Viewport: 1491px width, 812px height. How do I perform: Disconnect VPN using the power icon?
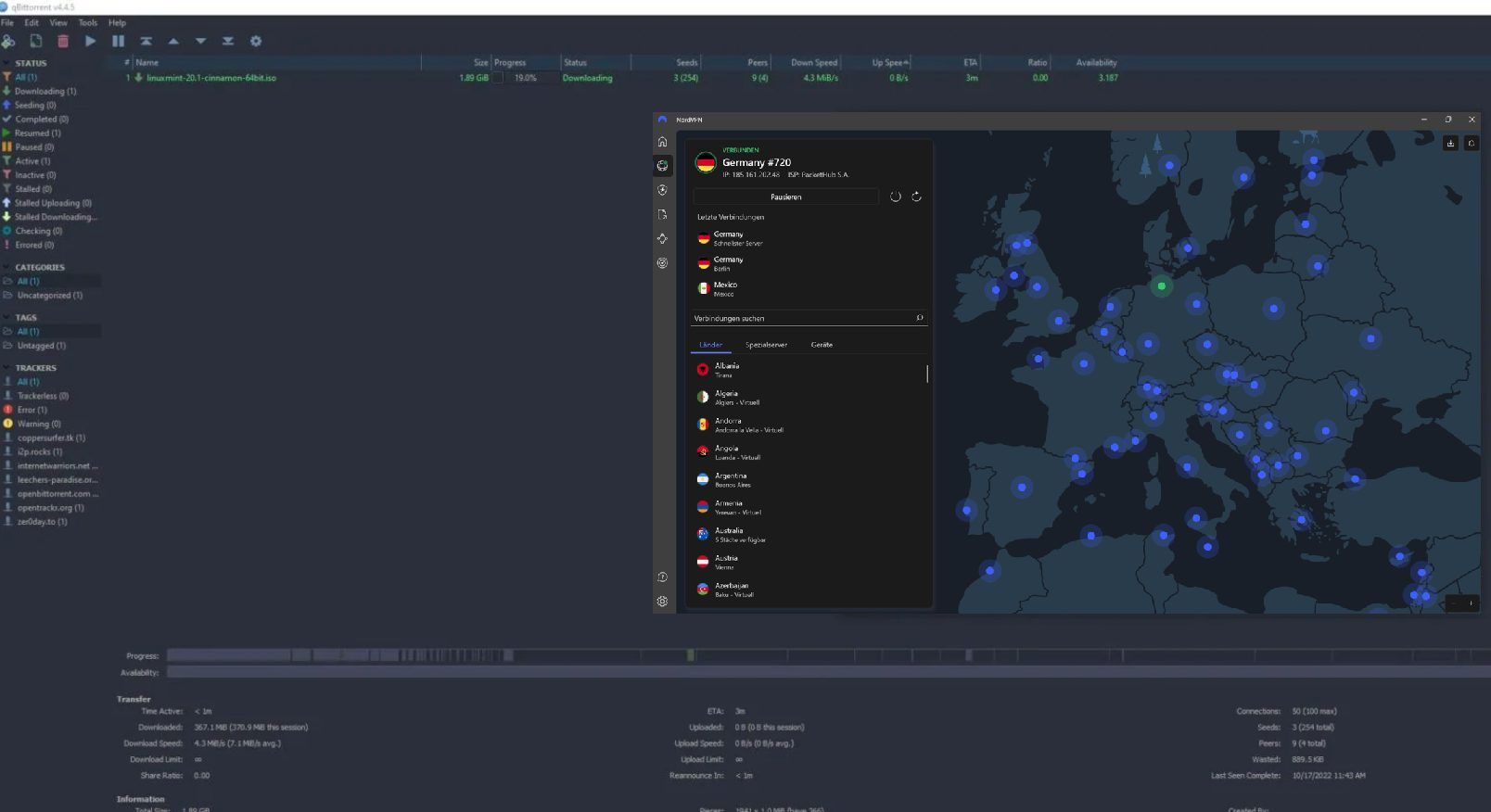pyautogui.click(x=895, y=197)
